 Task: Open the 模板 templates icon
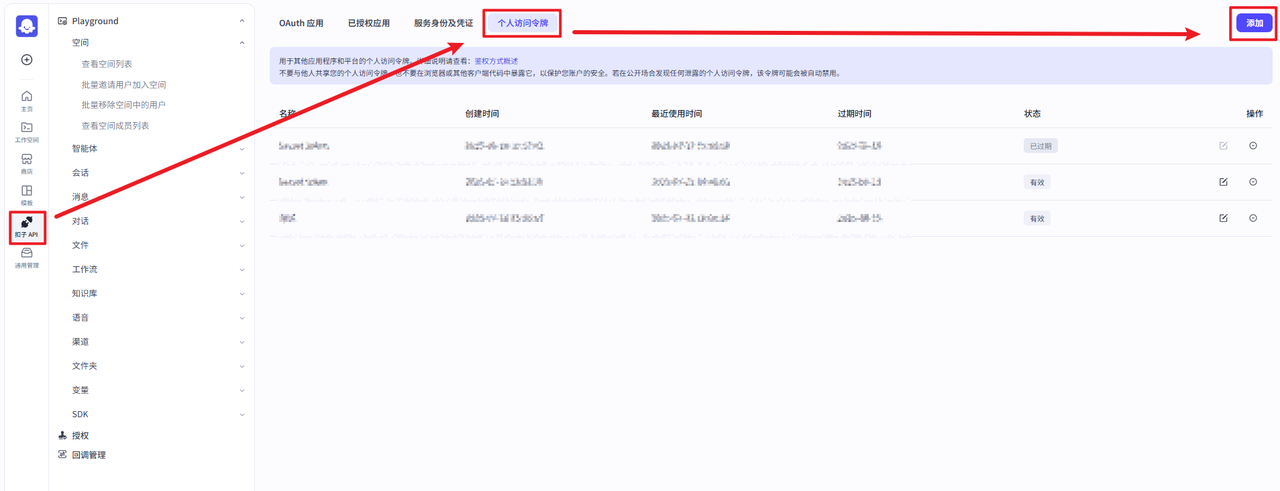point(27,194)
